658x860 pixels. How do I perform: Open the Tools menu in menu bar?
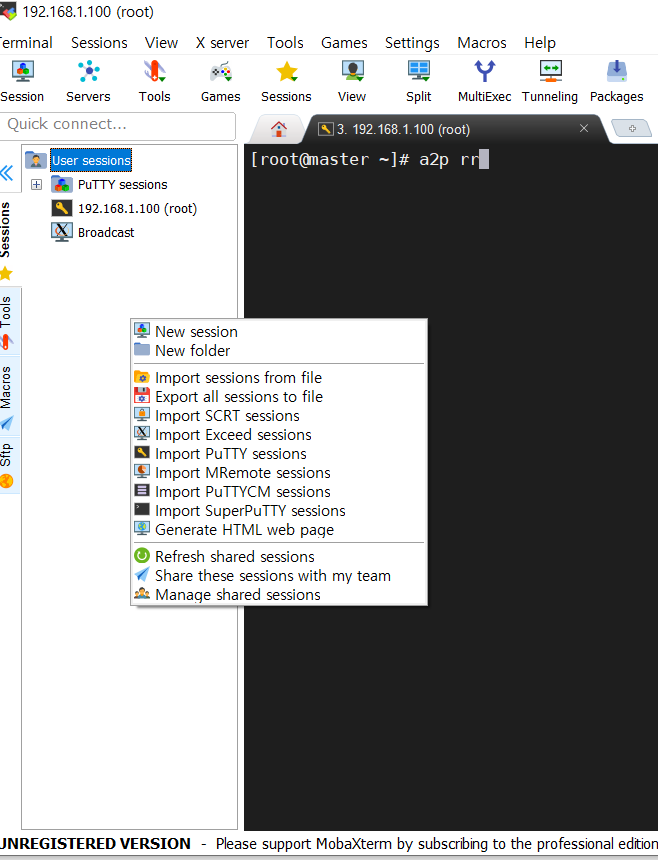[x=285, y=43]
